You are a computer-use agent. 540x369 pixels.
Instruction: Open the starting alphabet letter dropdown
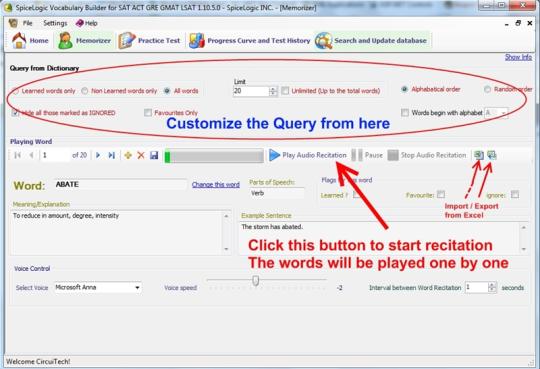click(496, 113)
